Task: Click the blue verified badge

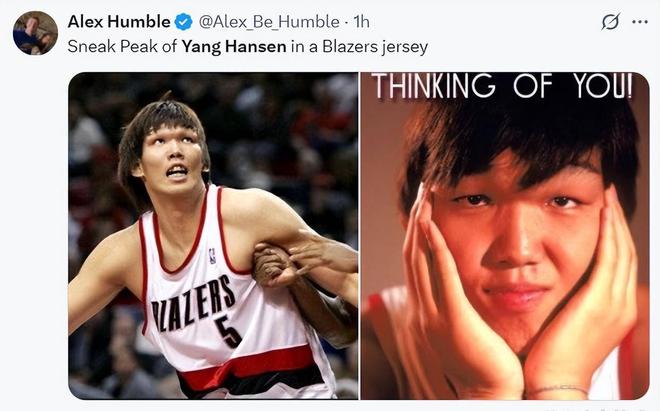Action: pos(183,22)
